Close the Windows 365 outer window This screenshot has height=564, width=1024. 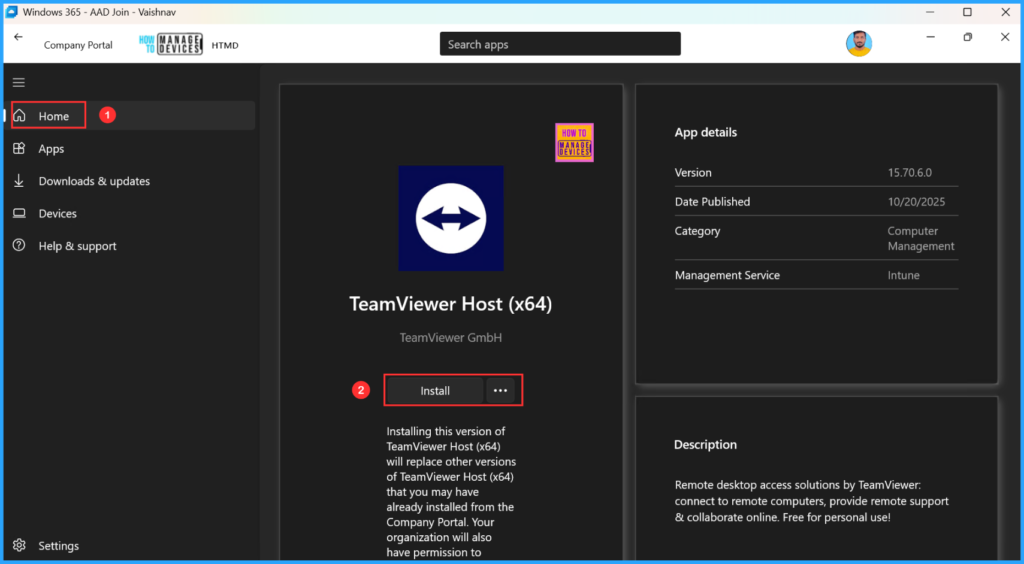click(x=1006, y=12)
